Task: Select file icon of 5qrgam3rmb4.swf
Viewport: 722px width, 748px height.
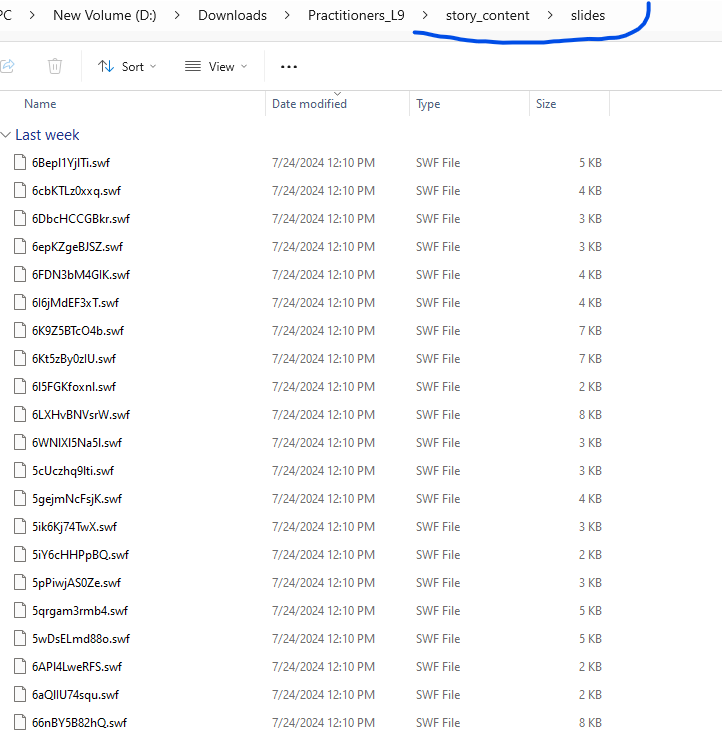Action: (x=20, y=611)
